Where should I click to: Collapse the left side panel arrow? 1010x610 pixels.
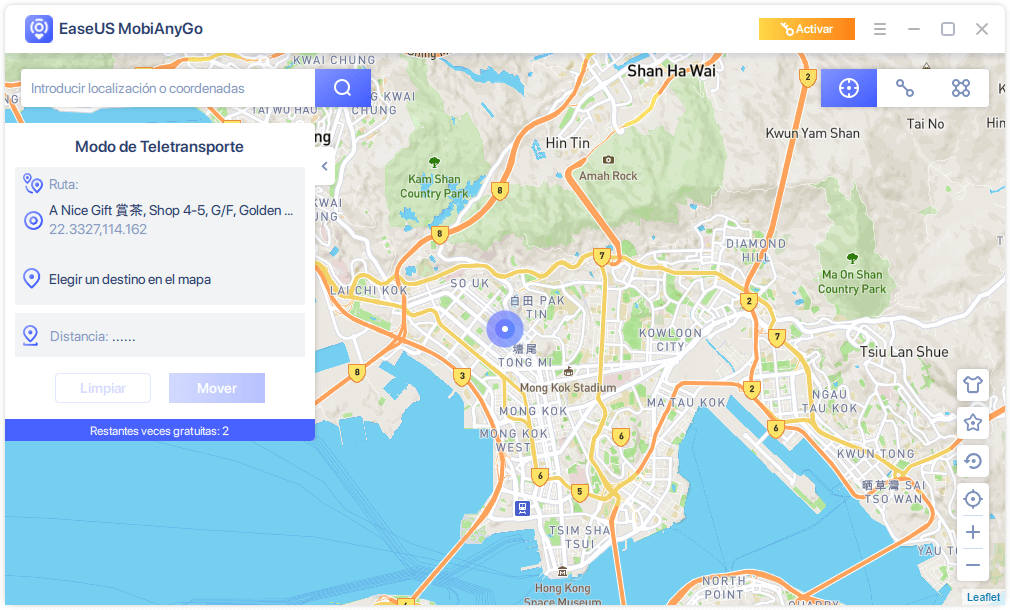point(324,167)
